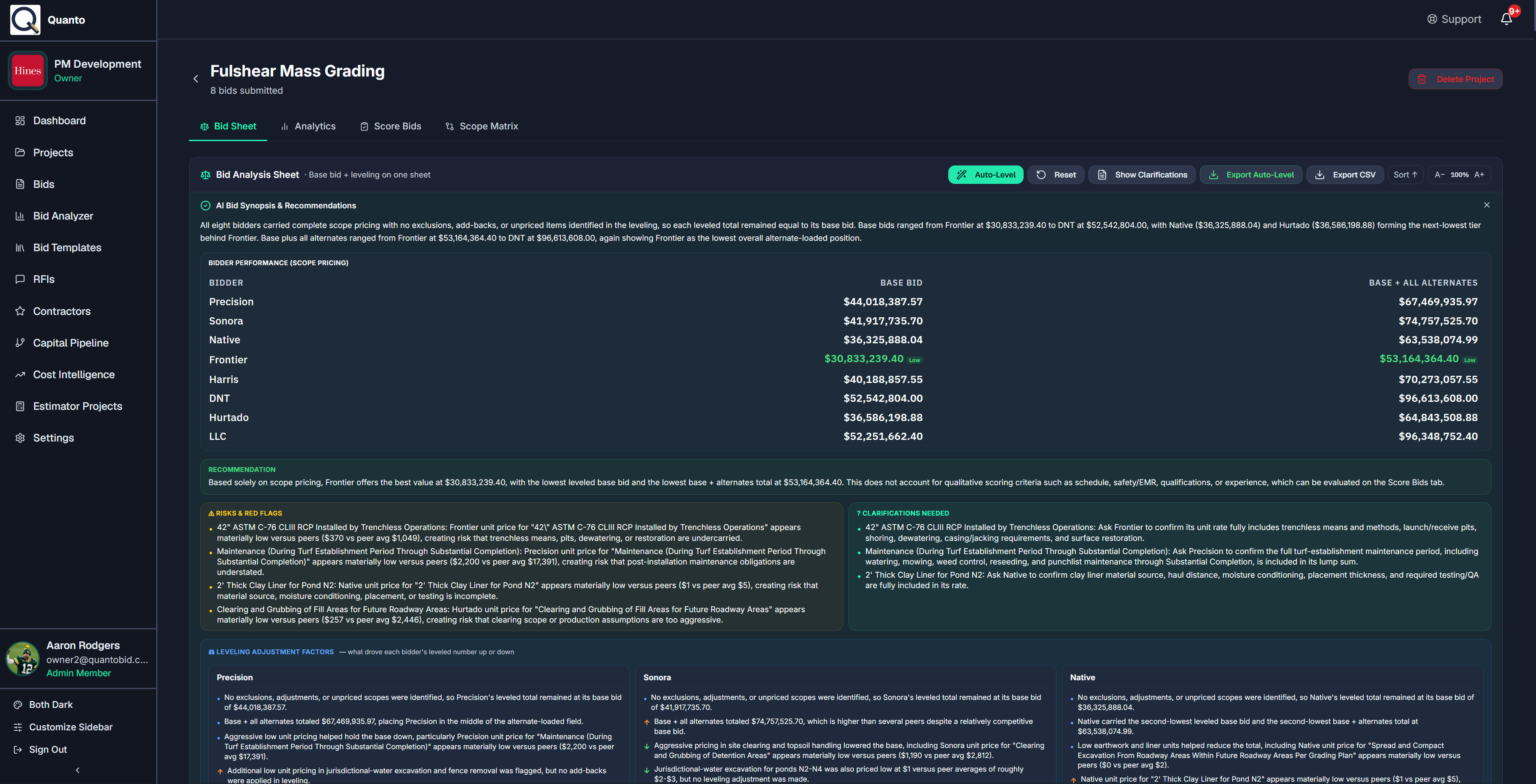
Task: Click the Delete Project button
Action: tap(1455, 79)
